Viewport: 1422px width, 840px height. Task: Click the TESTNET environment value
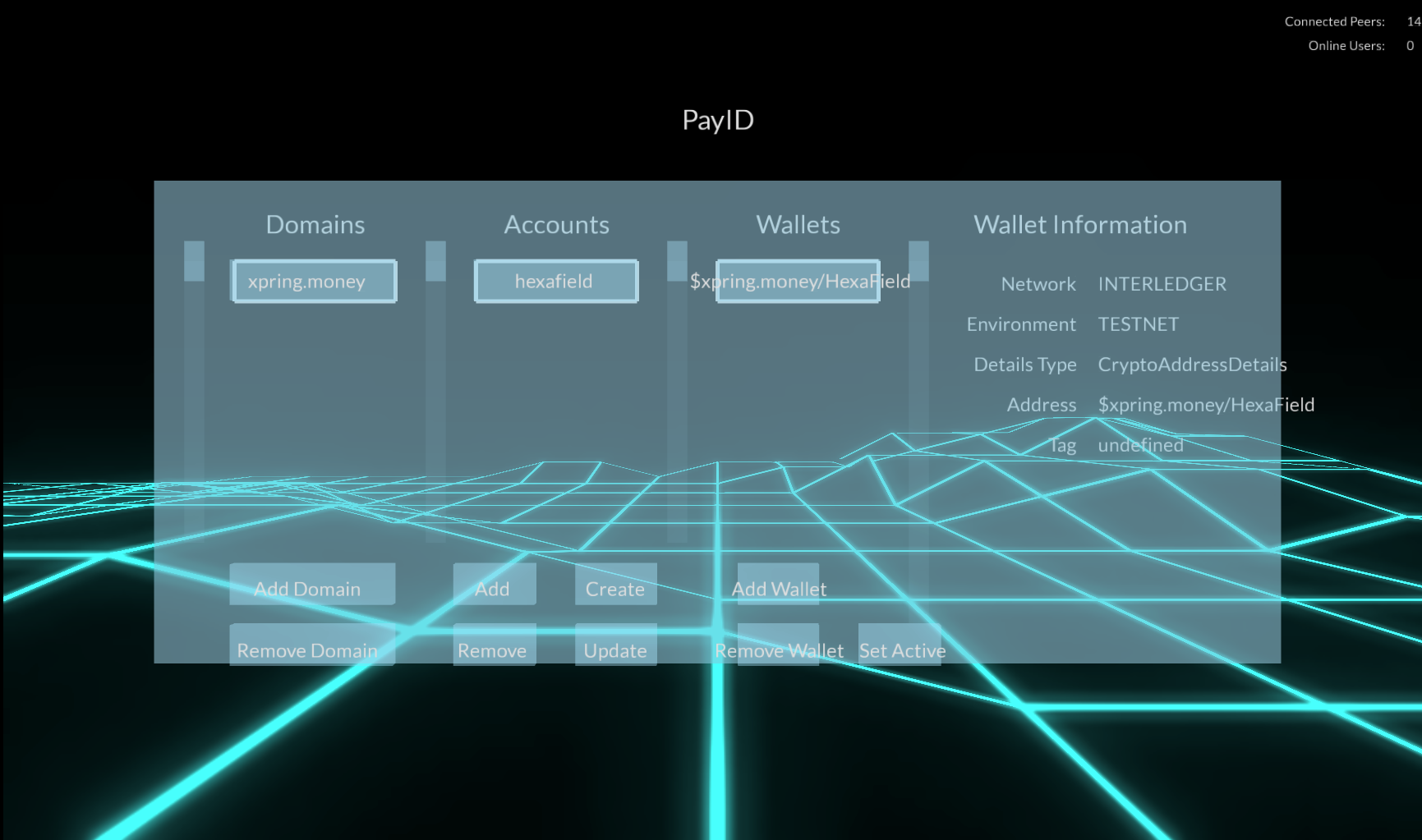[x=1139, y=324]
